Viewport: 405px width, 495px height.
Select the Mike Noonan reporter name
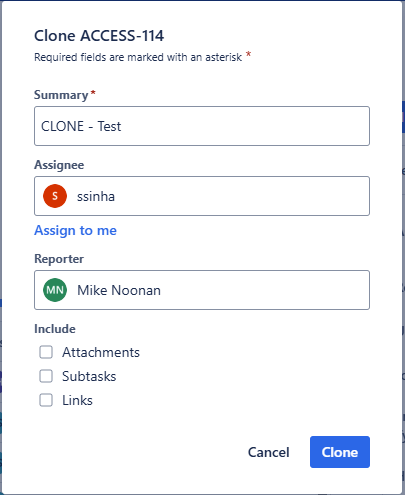click(x=119, y=290)
